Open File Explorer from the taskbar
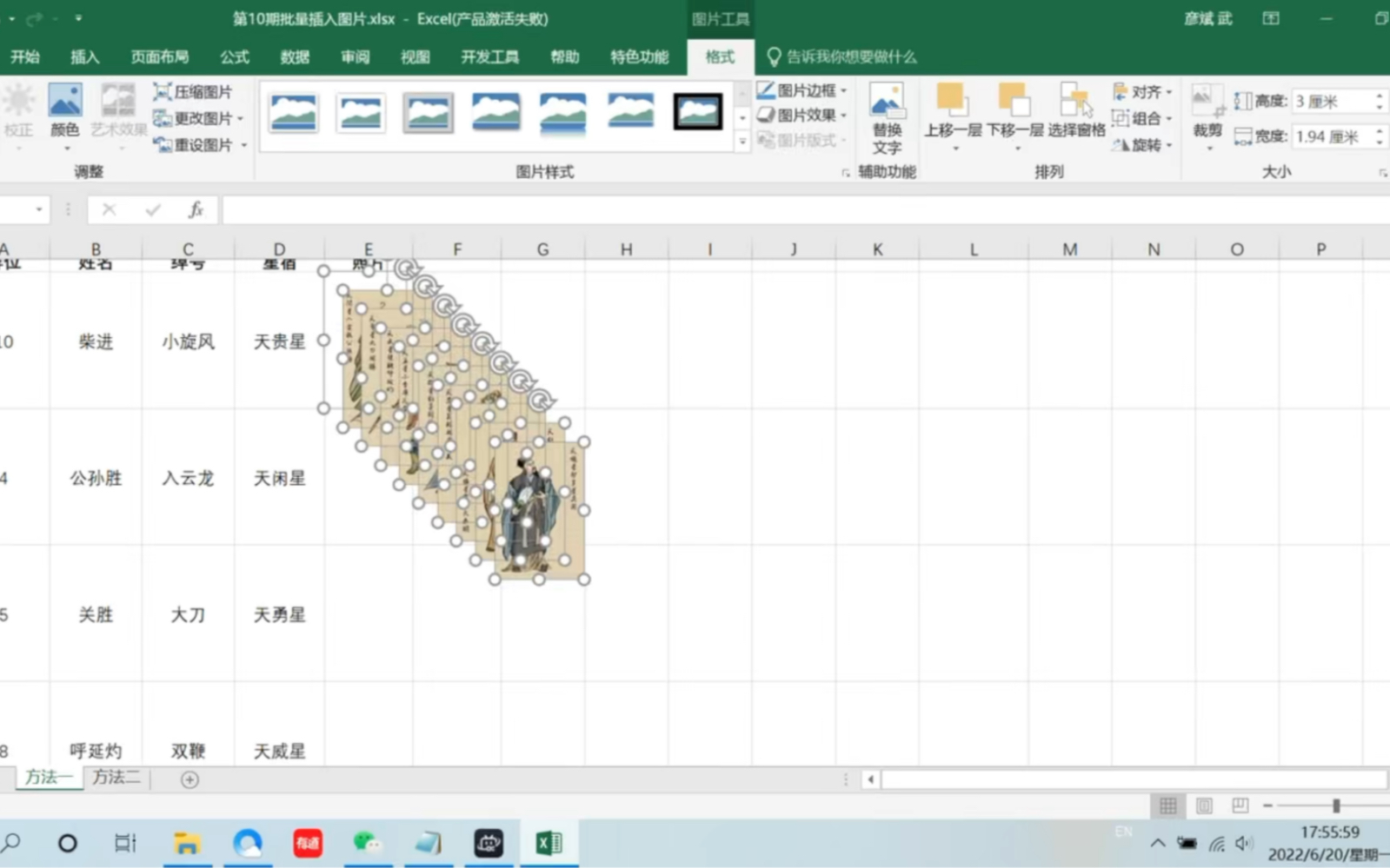This screenshot has height=868, width=1390. click(187, 843)
